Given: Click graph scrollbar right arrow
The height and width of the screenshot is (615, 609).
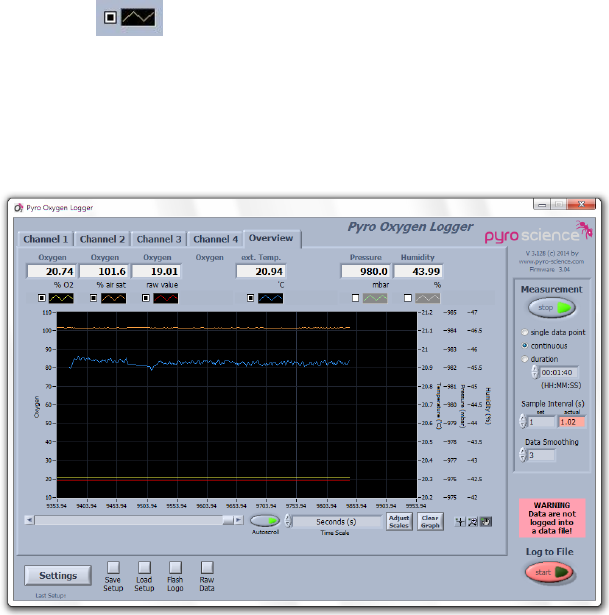Looking at the screenshot, I should point(238,520).
